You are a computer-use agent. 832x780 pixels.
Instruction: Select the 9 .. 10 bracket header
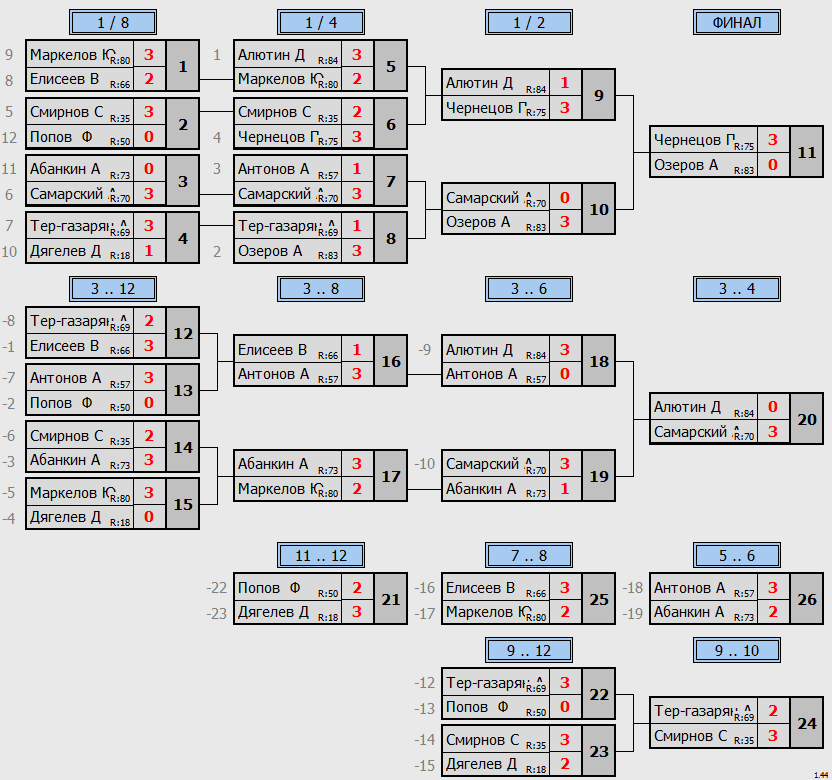coord(736,651)
